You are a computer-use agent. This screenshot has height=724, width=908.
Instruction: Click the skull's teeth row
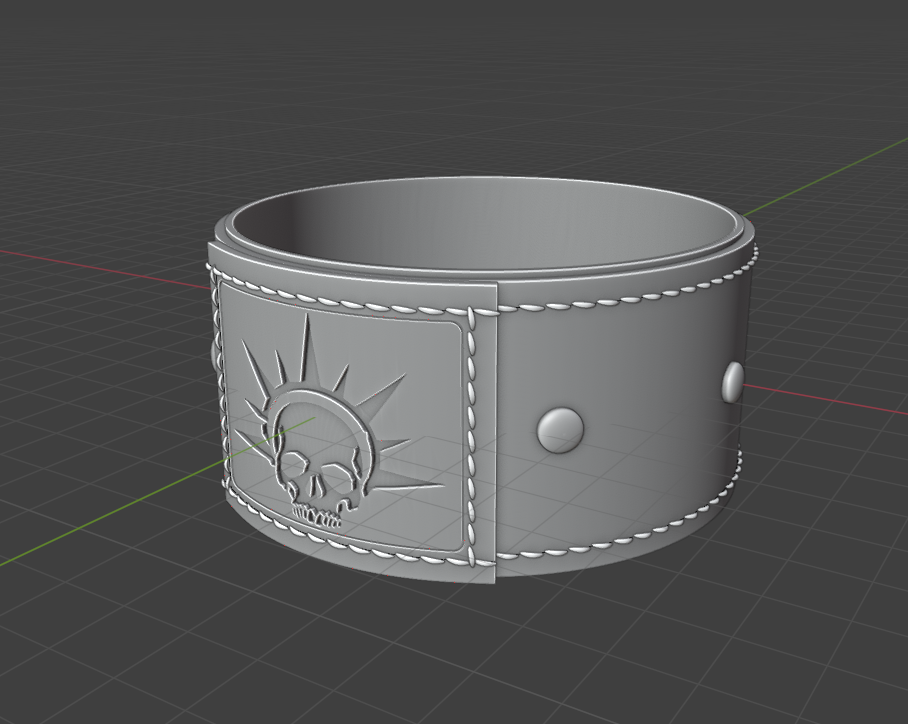tap(316, 517)
